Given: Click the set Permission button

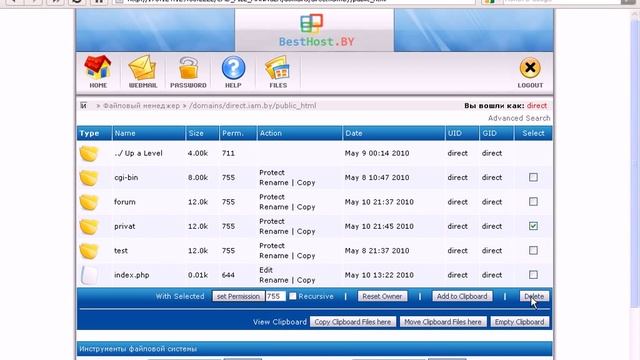Looking at the screenshot, I should click(238, 296).
